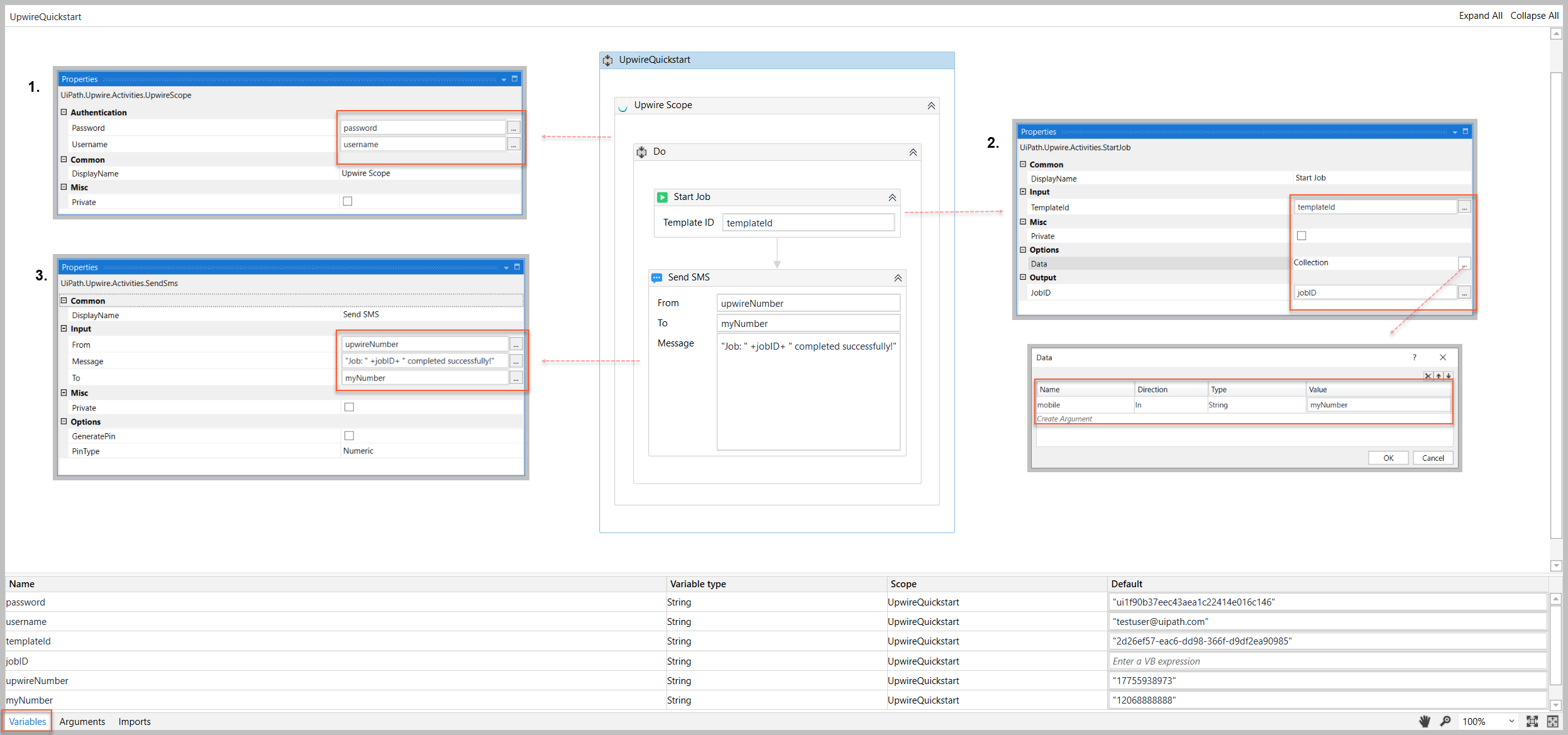1568x735 pixels.
Task: Click Collapse All link
Action: (1535, 16)
